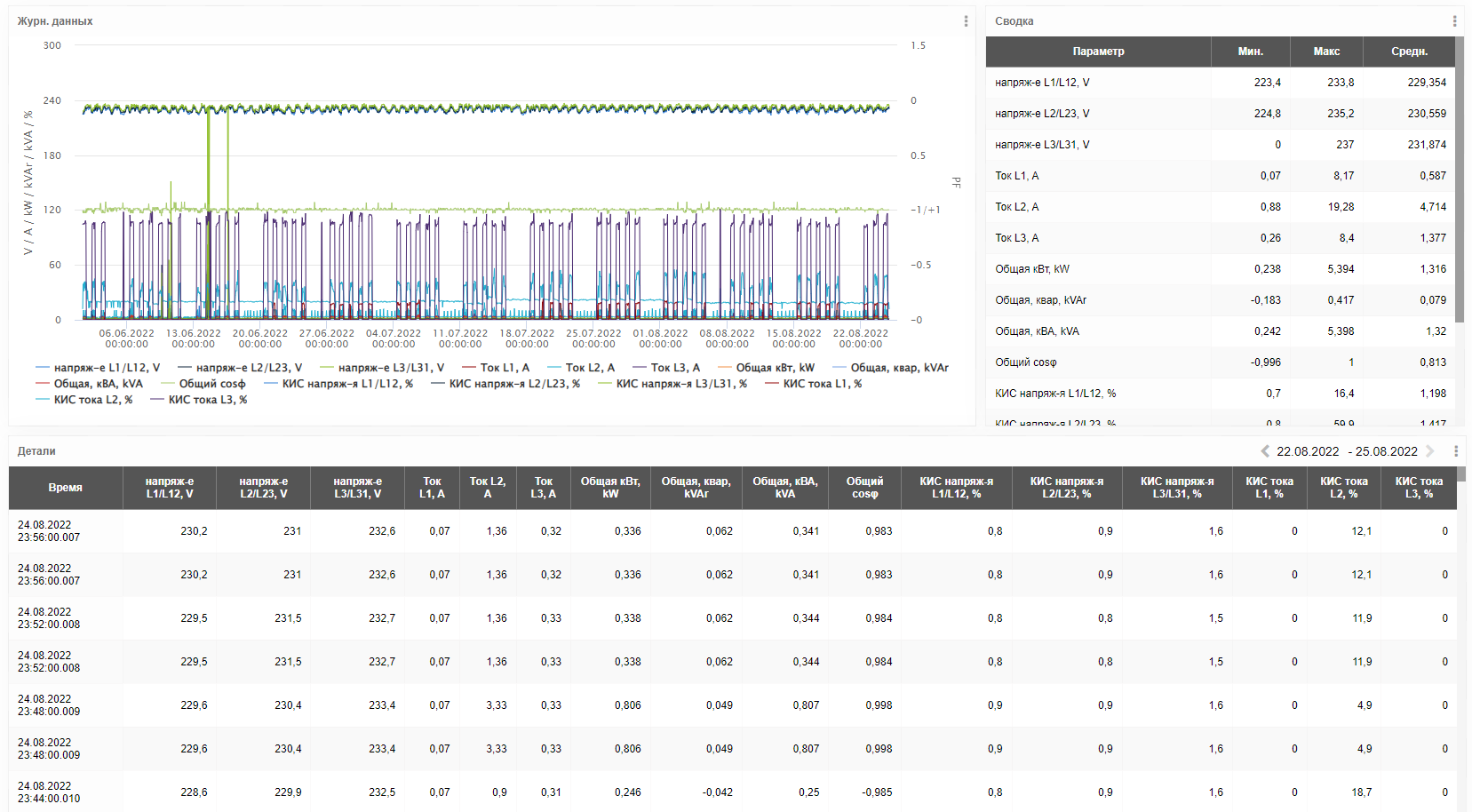Go to next date range arrow
The width and height of the screenshot is (1472, 812).
(1430, 451)
